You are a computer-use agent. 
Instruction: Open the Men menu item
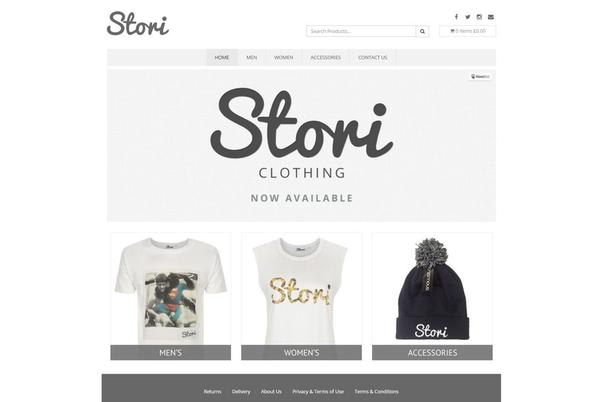[x=252, y=57]
